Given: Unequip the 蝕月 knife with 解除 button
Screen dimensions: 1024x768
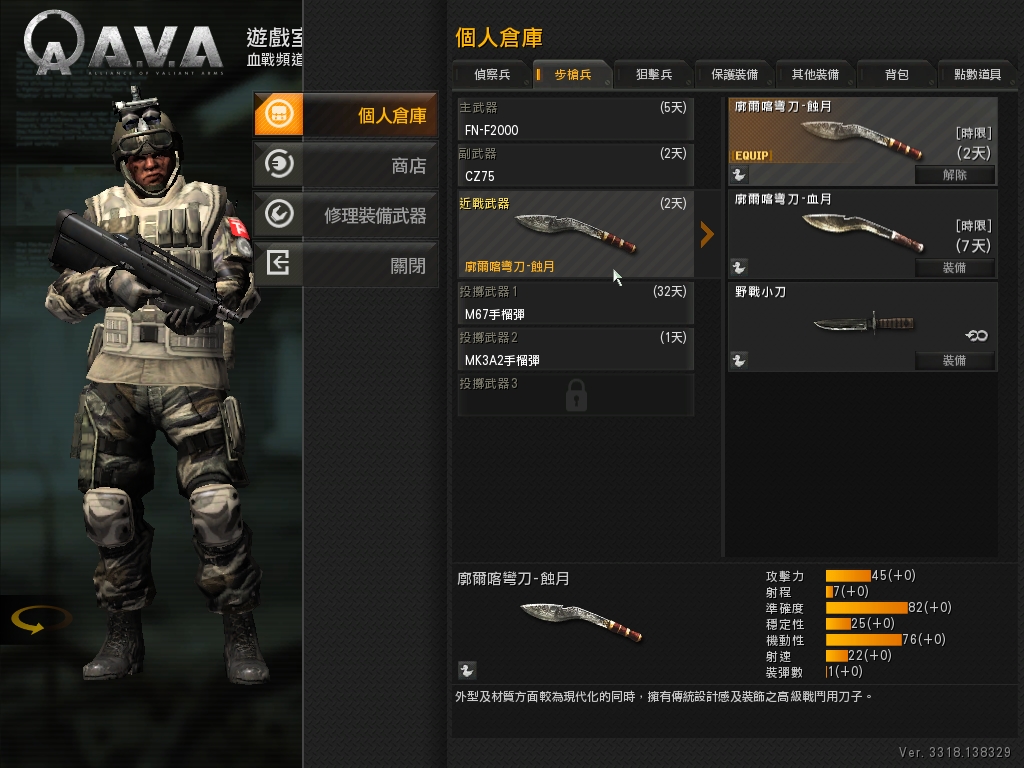Looking at the screenshot, I should click(955, 175).
